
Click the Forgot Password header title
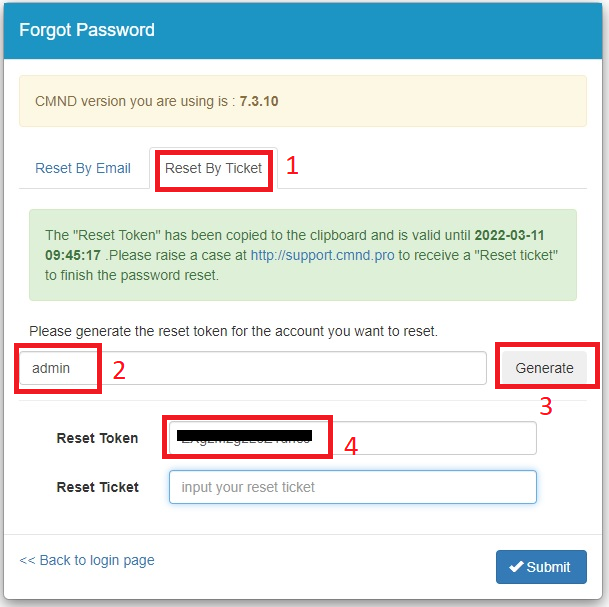point(87,30)
